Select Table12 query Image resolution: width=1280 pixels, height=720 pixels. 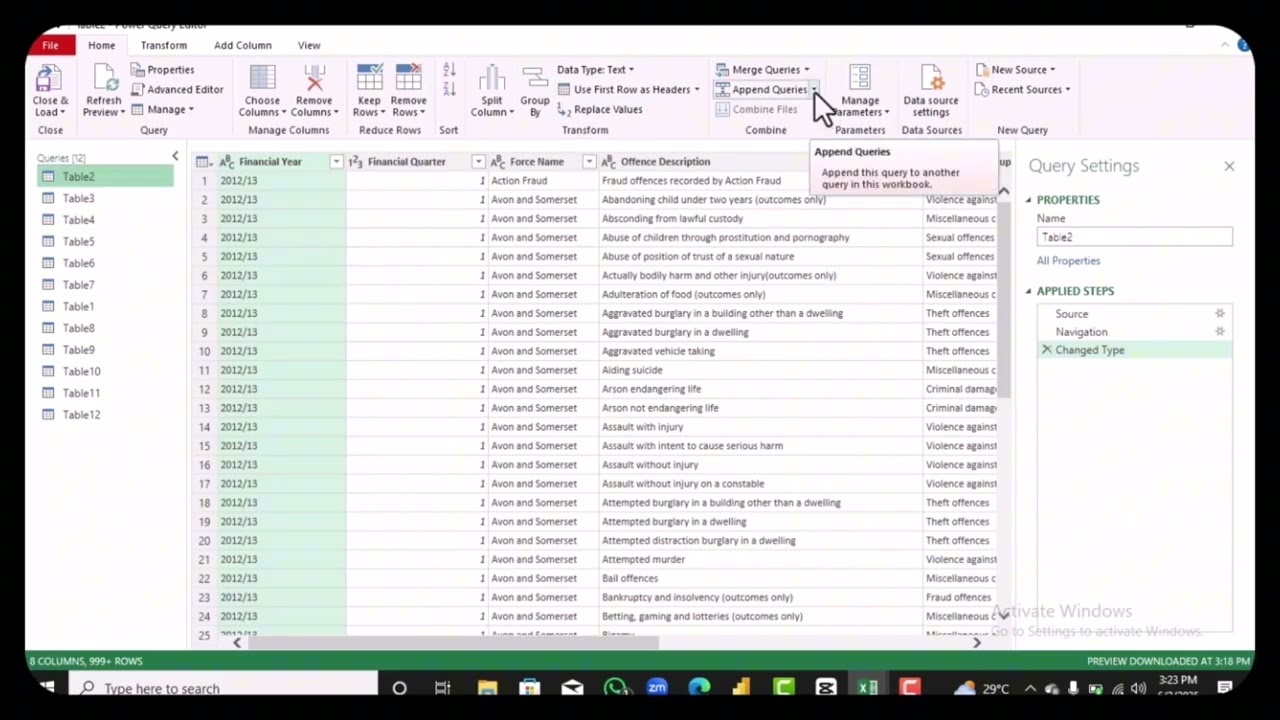[105, 414]
